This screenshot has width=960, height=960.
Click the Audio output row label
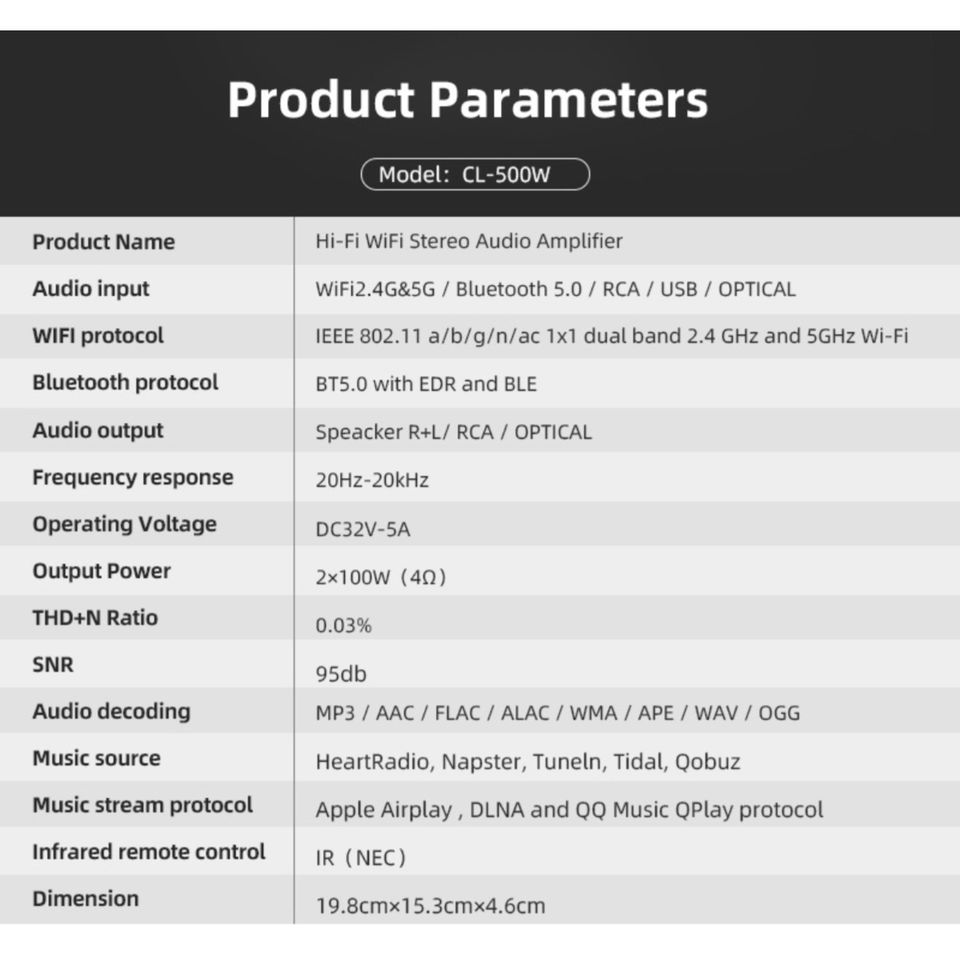pos(98,431)
